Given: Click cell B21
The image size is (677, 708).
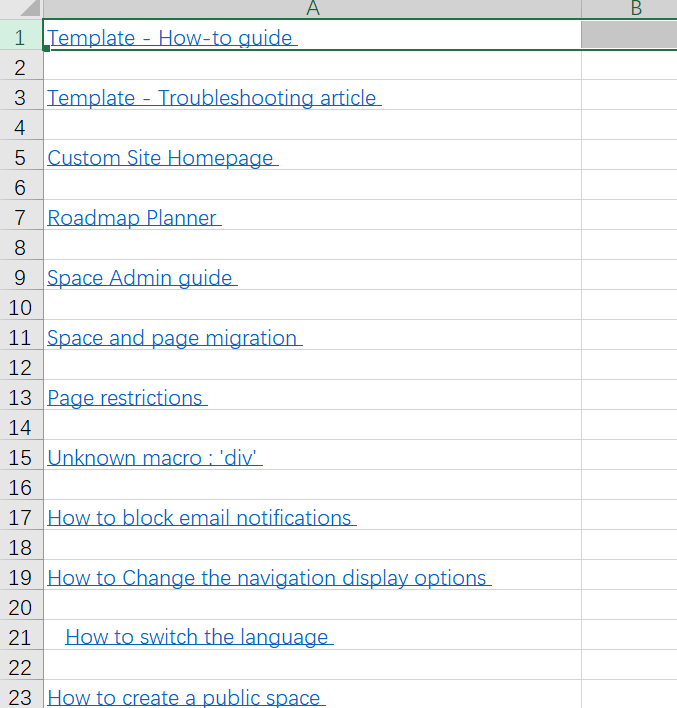Looking at the screenshot, I should [629, 634].
